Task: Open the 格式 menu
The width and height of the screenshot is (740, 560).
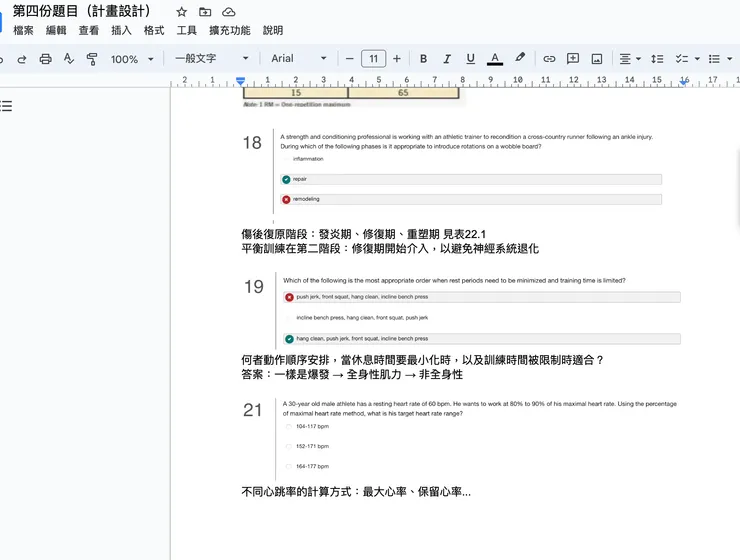Action: pos(154,31)
